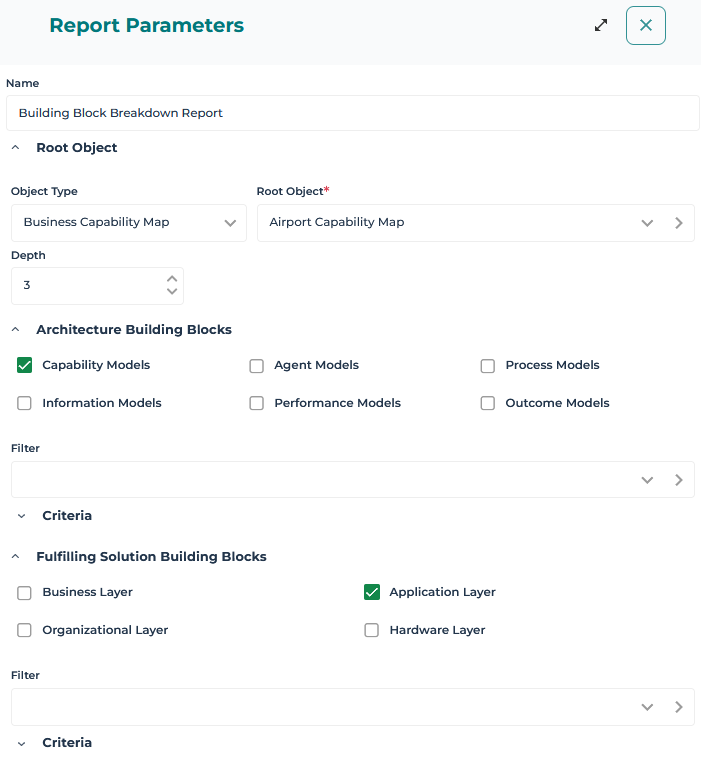Collapse the Root Object section

[16, 148]
